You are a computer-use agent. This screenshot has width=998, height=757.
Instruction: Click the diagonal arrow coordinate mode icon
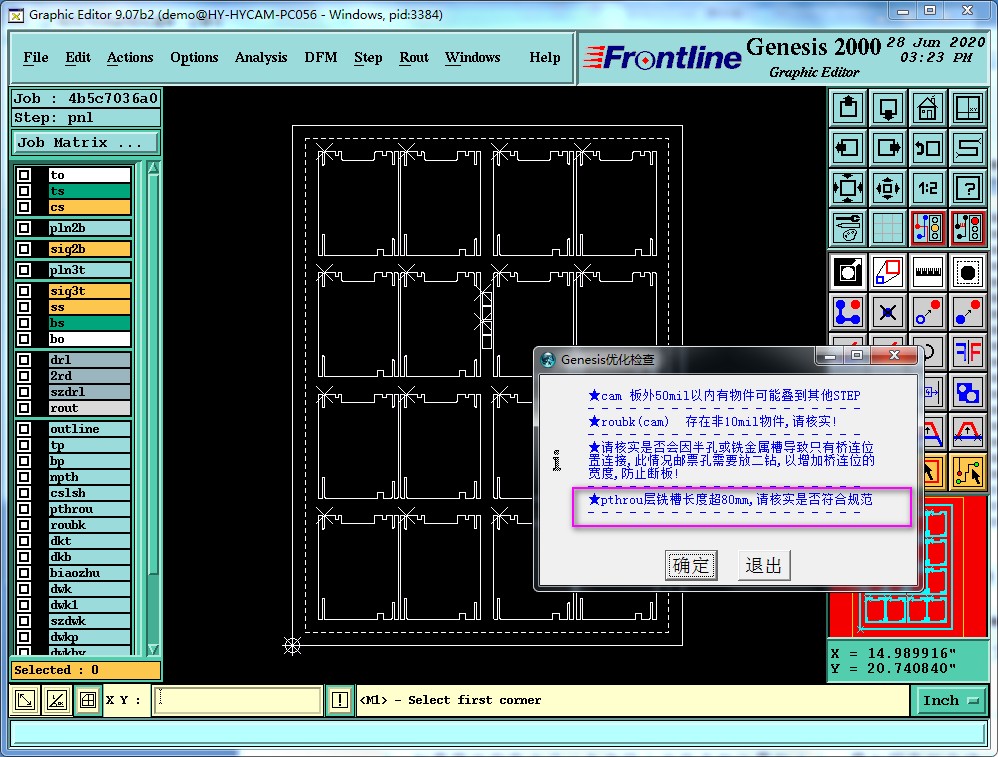(25, 700)
